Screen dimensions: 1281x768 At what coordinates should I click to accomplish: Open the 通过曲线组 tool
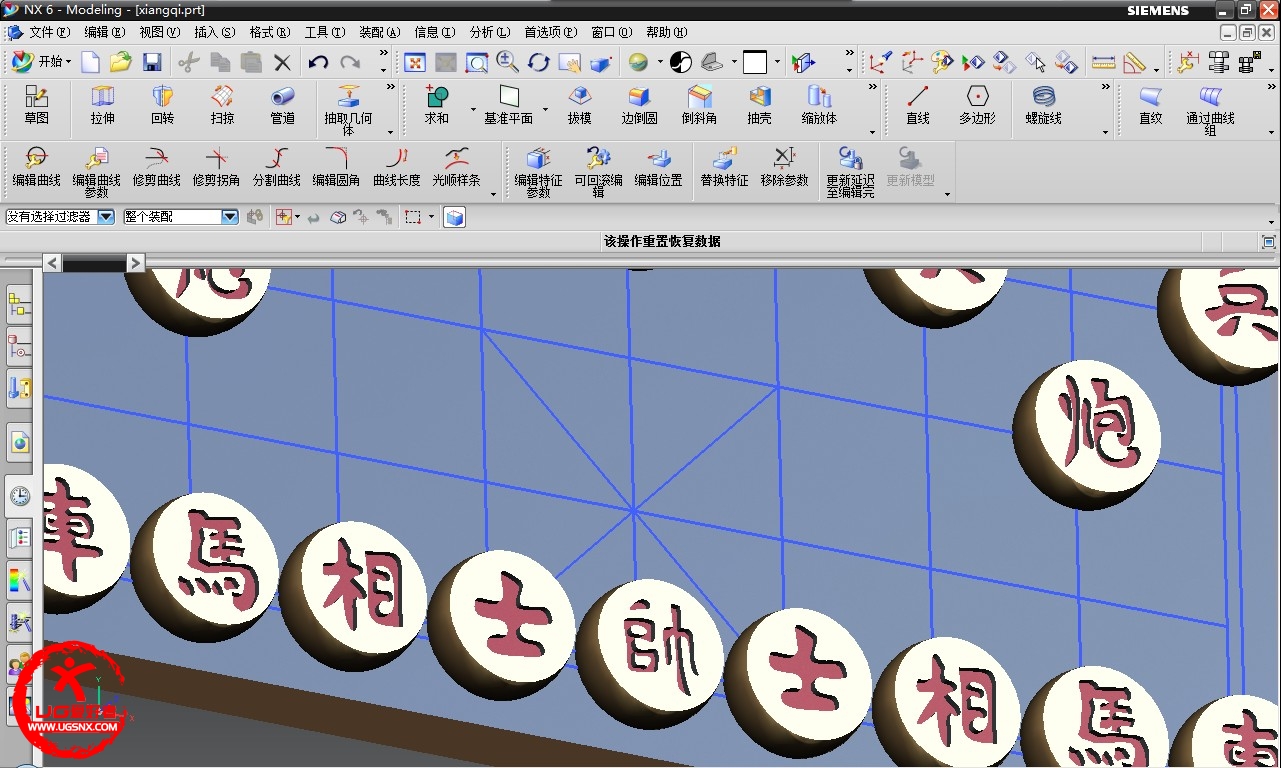(1211, 111)
